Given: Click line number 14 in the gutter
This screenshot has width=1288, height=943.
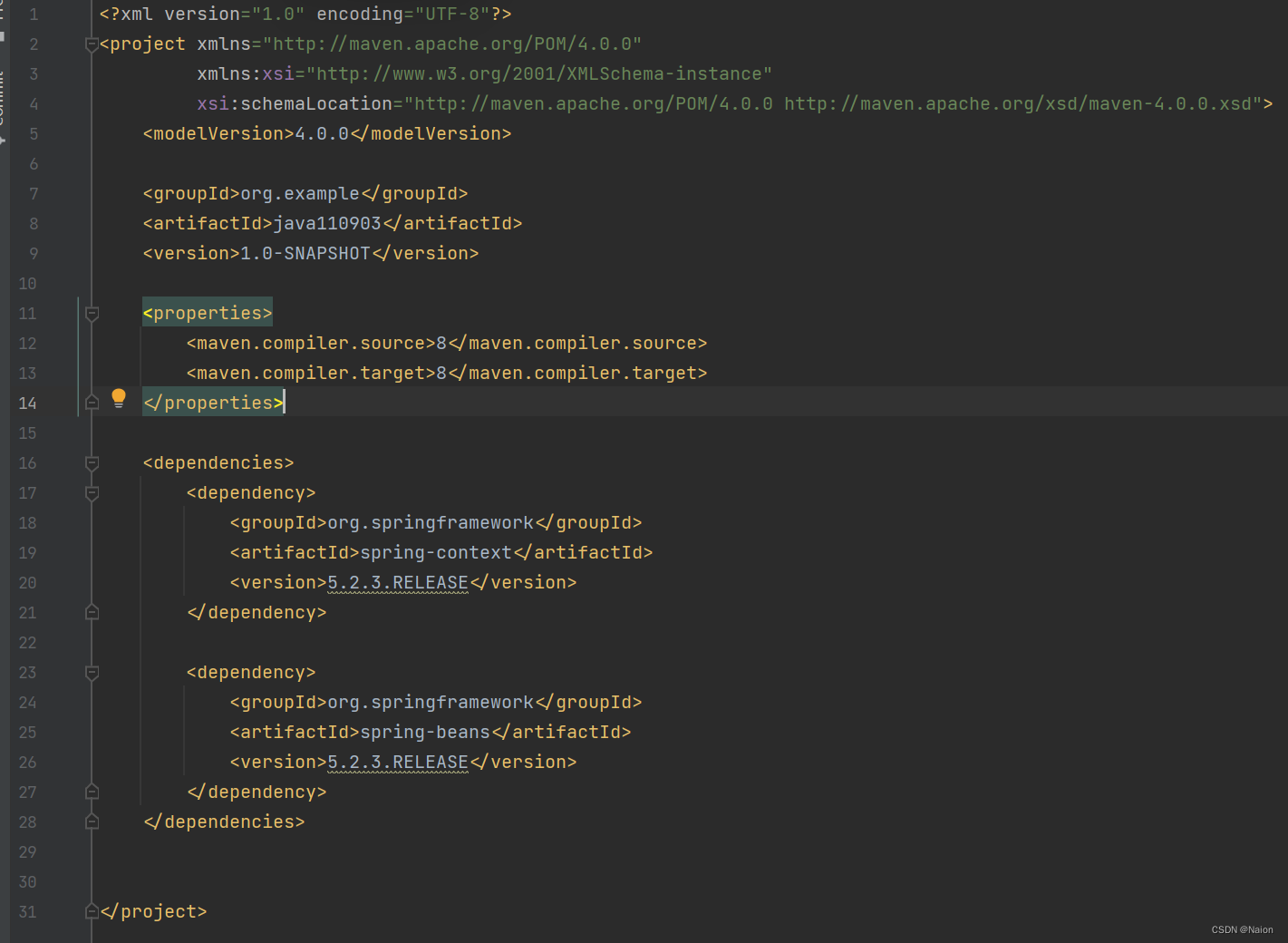Looking at the screenshot, I should (27, 403).
